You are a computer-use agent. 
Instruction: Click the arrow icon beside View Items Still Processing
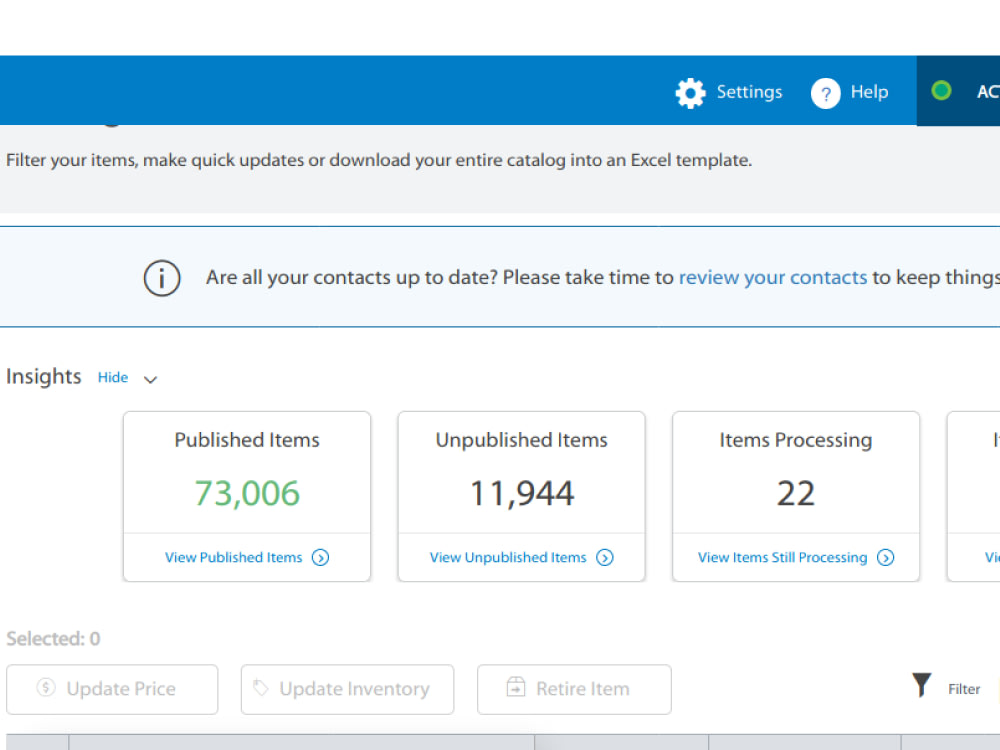[886, 558]
